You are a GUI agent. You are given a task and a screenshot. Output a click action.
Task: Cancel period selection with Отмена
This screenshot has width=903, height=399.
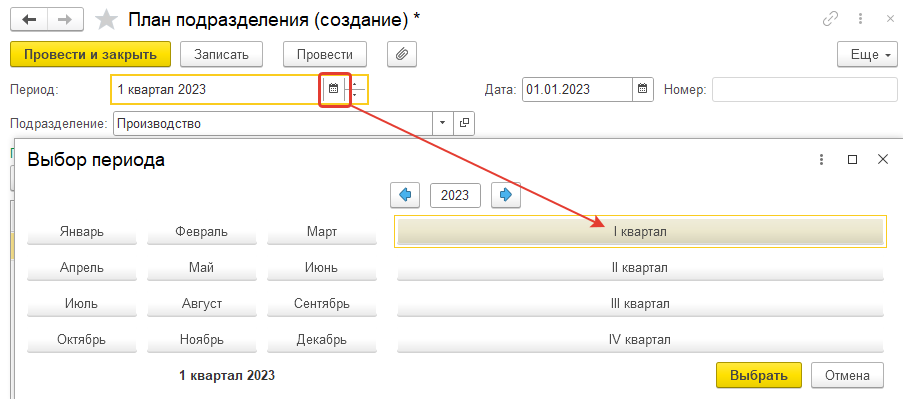(847, 375)
